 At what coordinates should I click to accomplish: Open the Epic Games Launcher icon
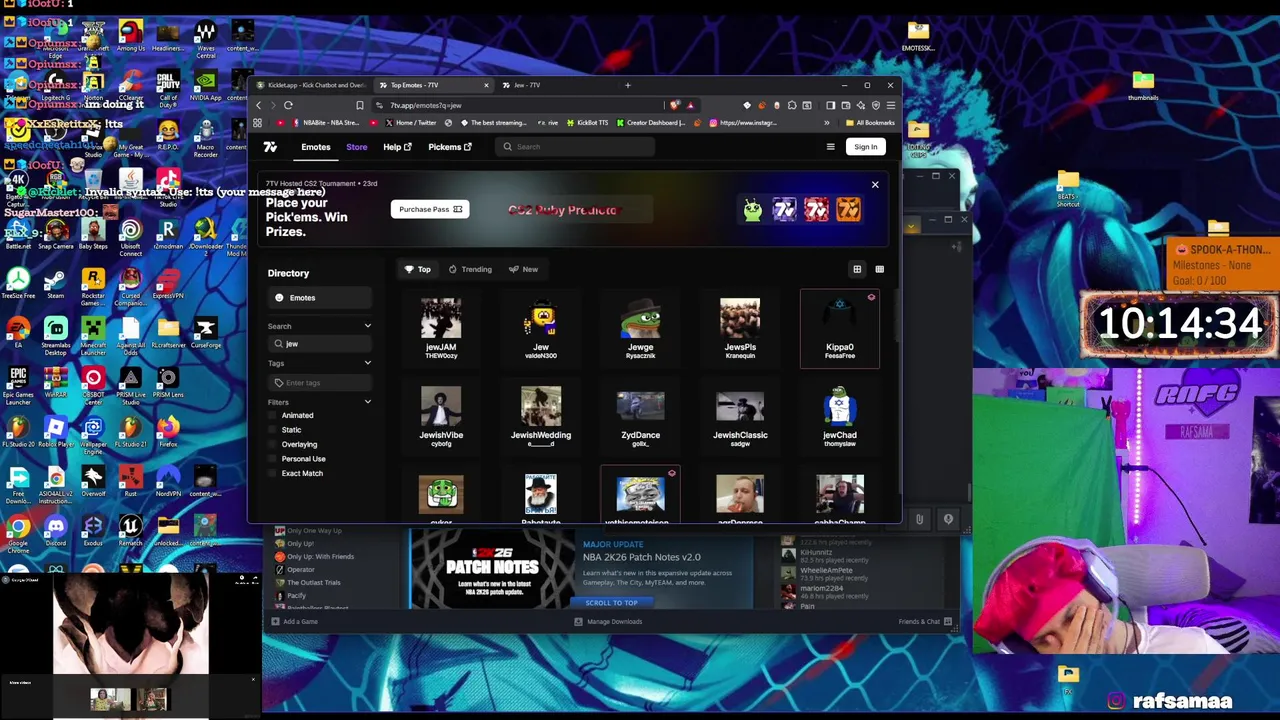click(x=18, y=384)
